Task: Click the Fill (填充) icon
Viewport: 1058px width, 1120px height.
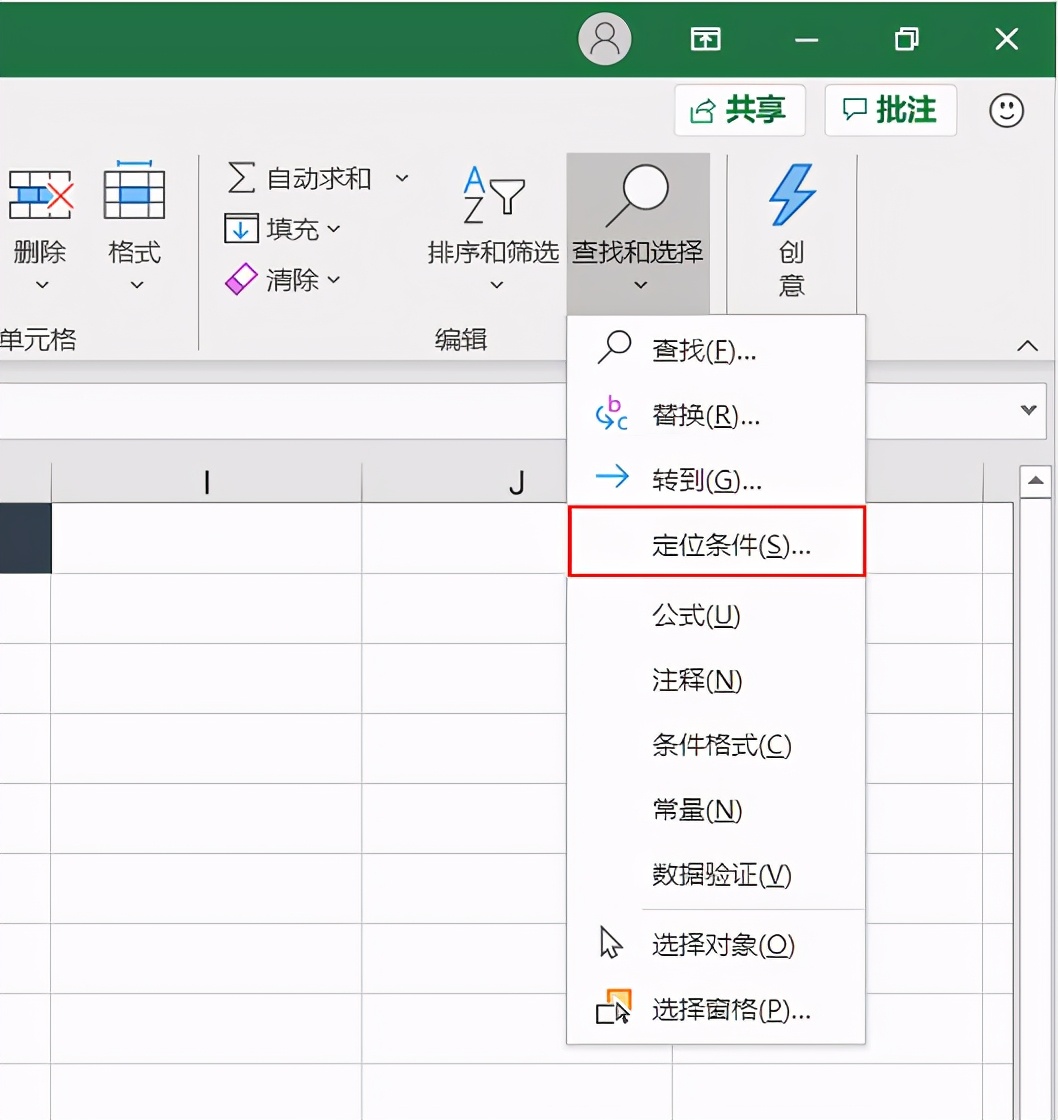Action: pyautogui.click(x=240, y=229)
